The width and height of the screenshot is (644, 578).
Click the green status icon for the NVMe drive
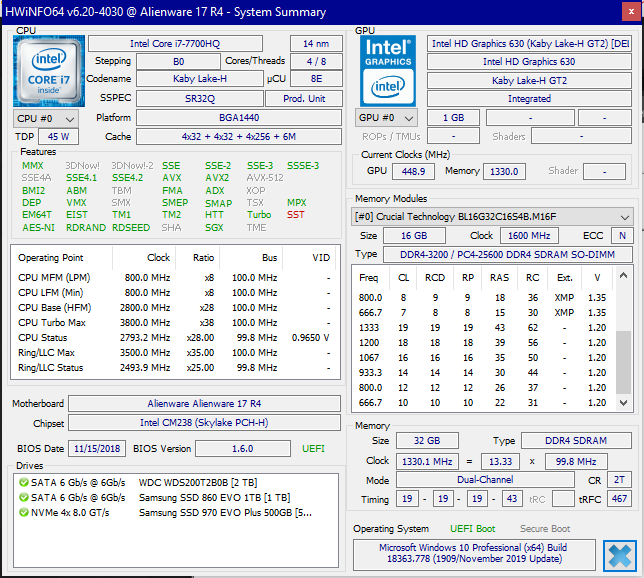tap(24, 513)
